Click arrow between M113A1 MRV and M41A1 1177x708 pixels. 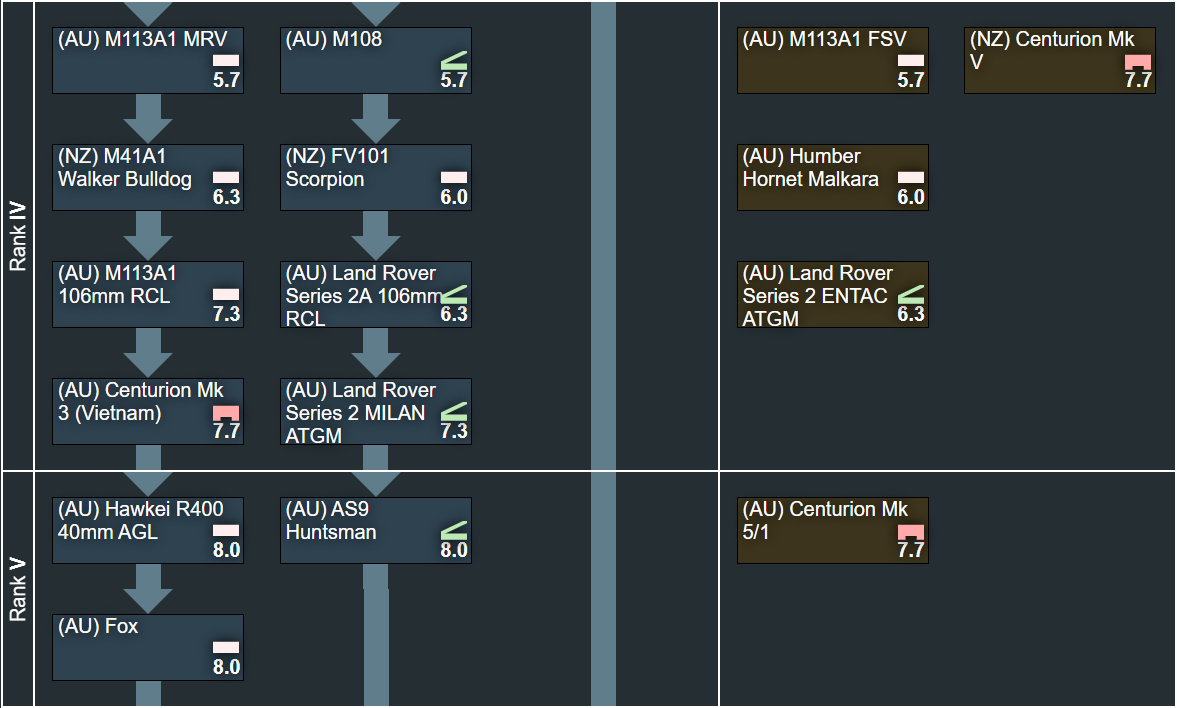click(148, 119)
